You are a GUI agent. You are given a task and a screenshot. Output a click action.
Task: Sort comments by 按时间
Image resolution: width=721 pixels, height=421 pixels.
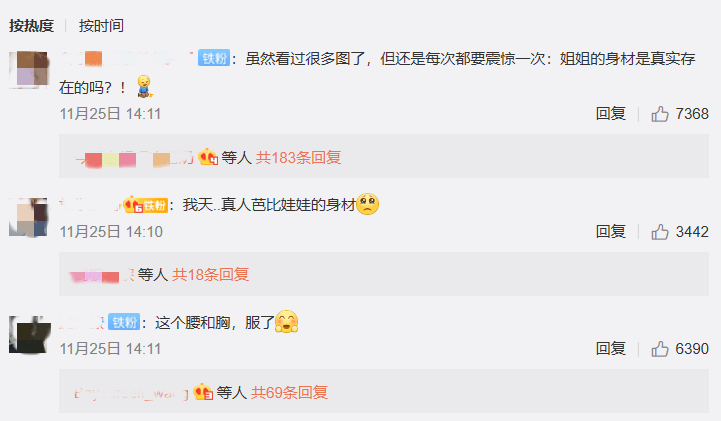[x=101, y=26]
